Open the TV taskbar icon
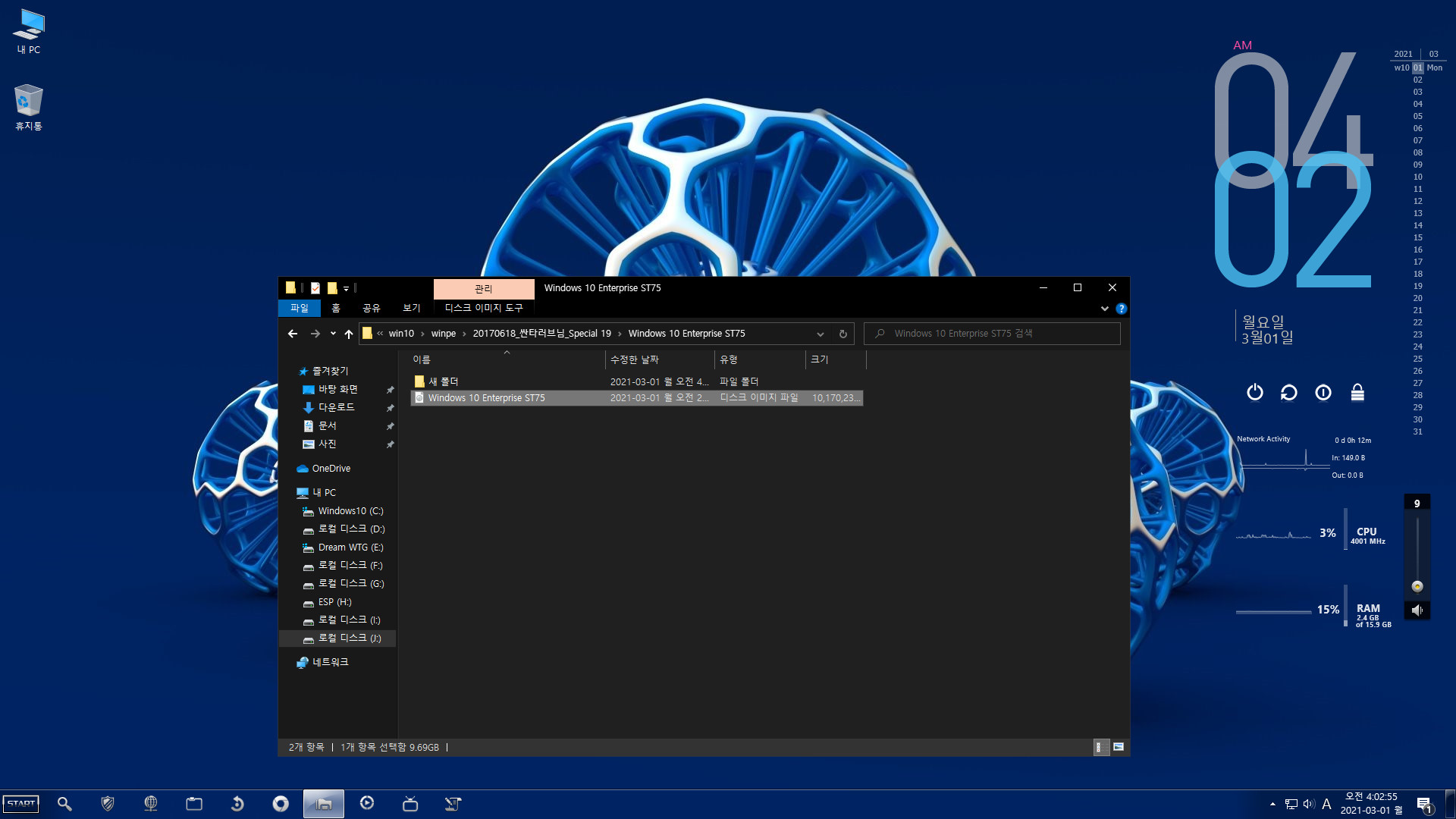The image size is (1456, 819). pyautogui.click(x=410, y=804)
